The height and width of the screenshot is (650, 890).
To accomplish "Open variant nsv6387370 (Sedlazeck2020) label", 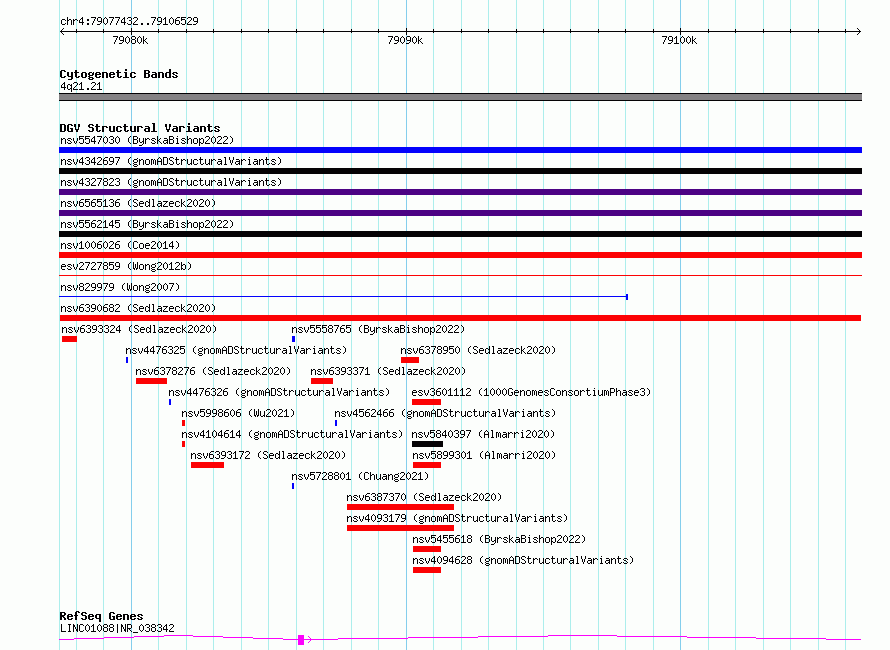I will [424, 497].
